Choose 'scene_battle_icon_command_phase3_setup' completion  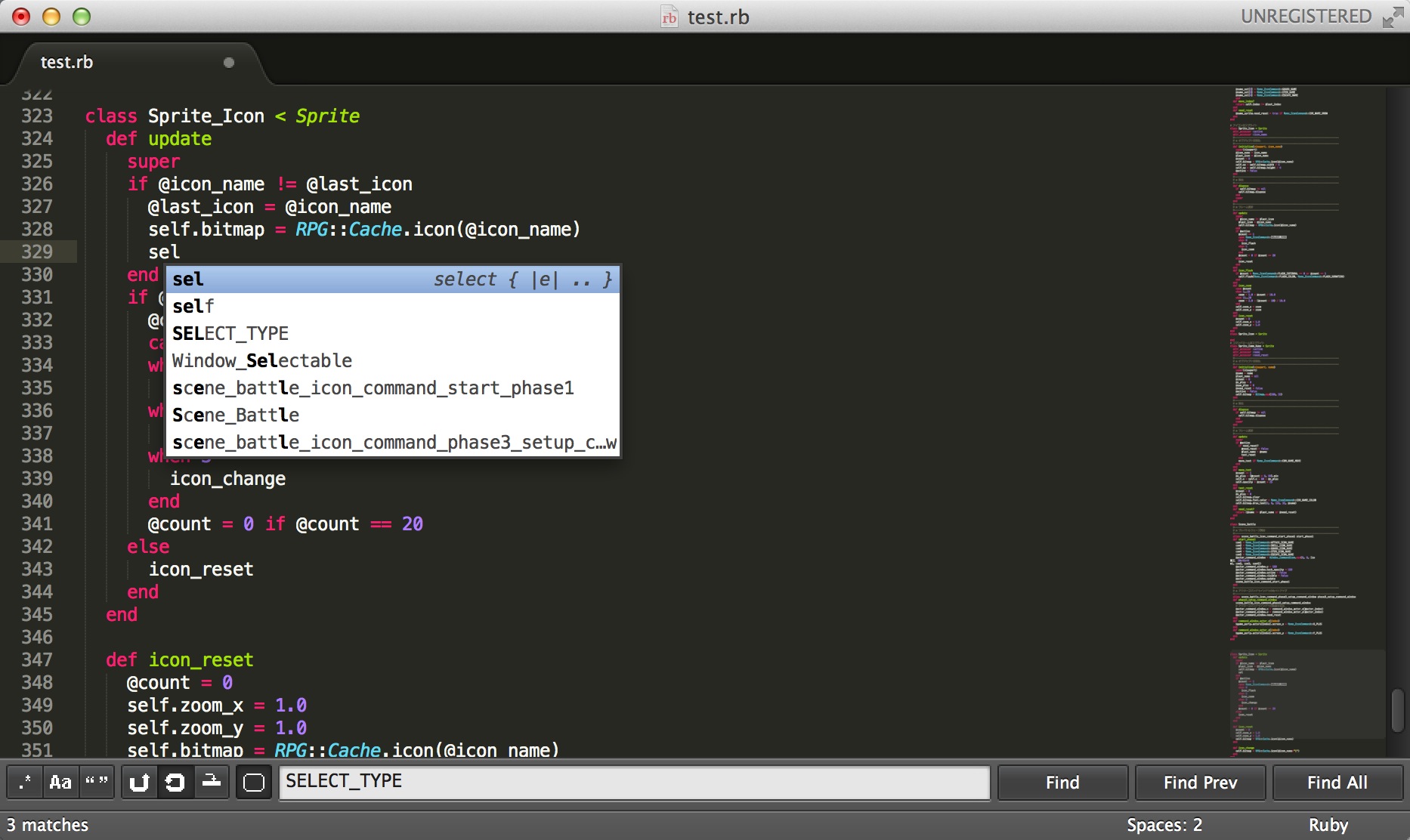point(393,443)
